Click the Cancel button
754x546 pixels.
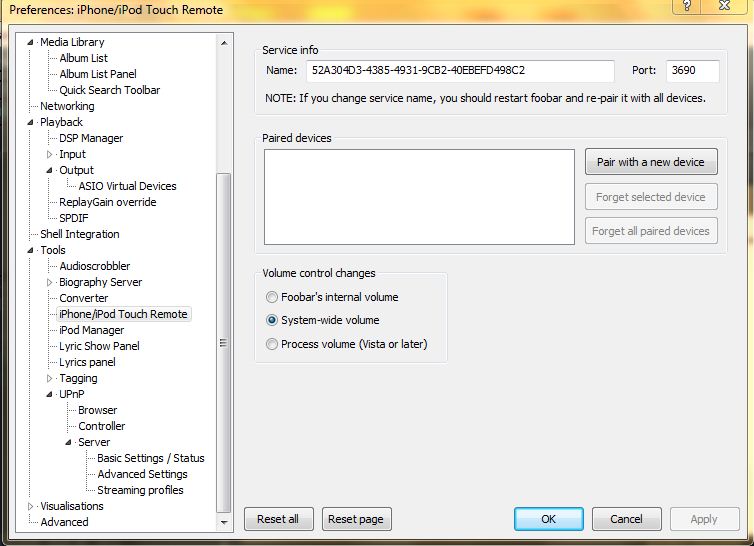(627, 519)
